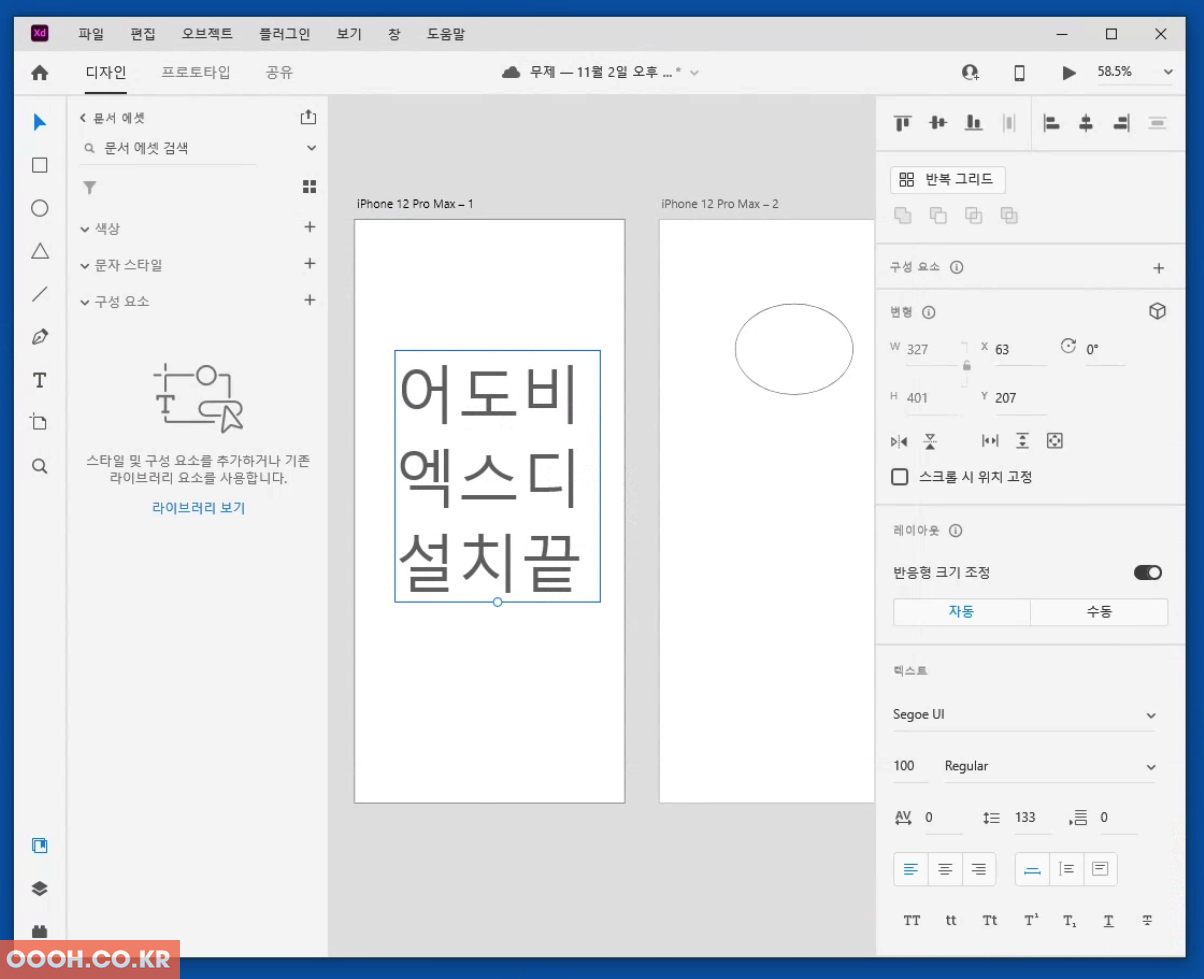The image size is (1204, 979).
Task: Add a color asset plus
Action: (310, 227)
